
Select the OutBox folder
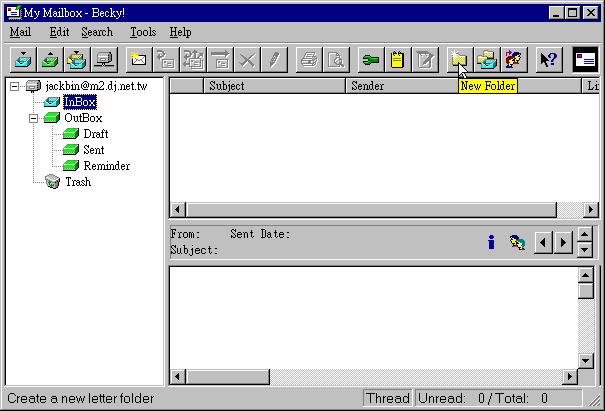click(x=83, y=118)
